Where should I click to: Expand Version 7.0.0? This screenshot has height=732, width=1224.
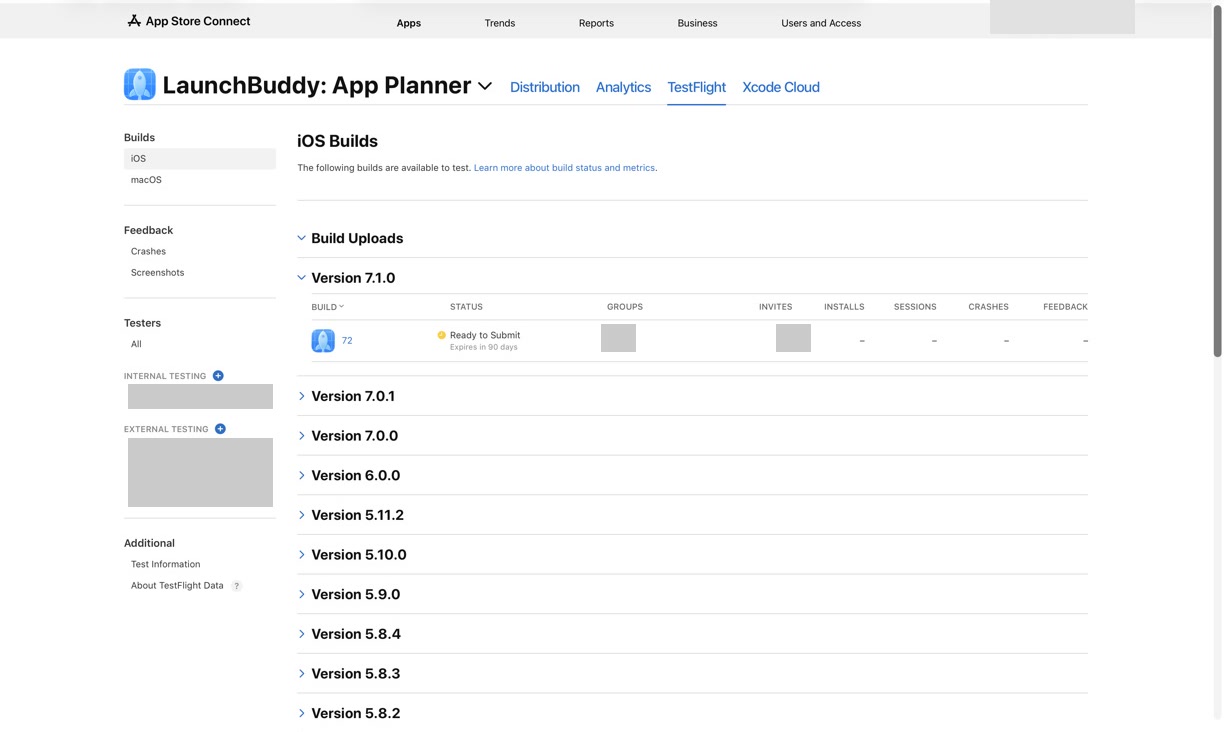click(x=301, y=436)
